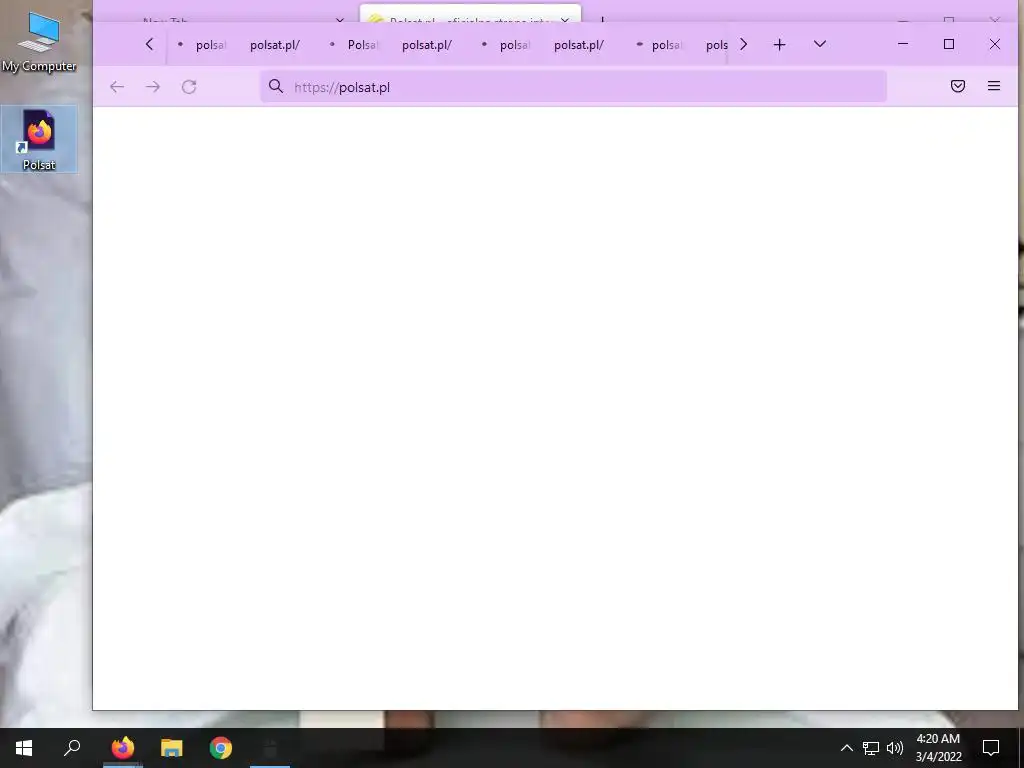Open the notification action center icon
Image resolution: width=1024 pixels, height=768 pixels.
click(991, 748)
